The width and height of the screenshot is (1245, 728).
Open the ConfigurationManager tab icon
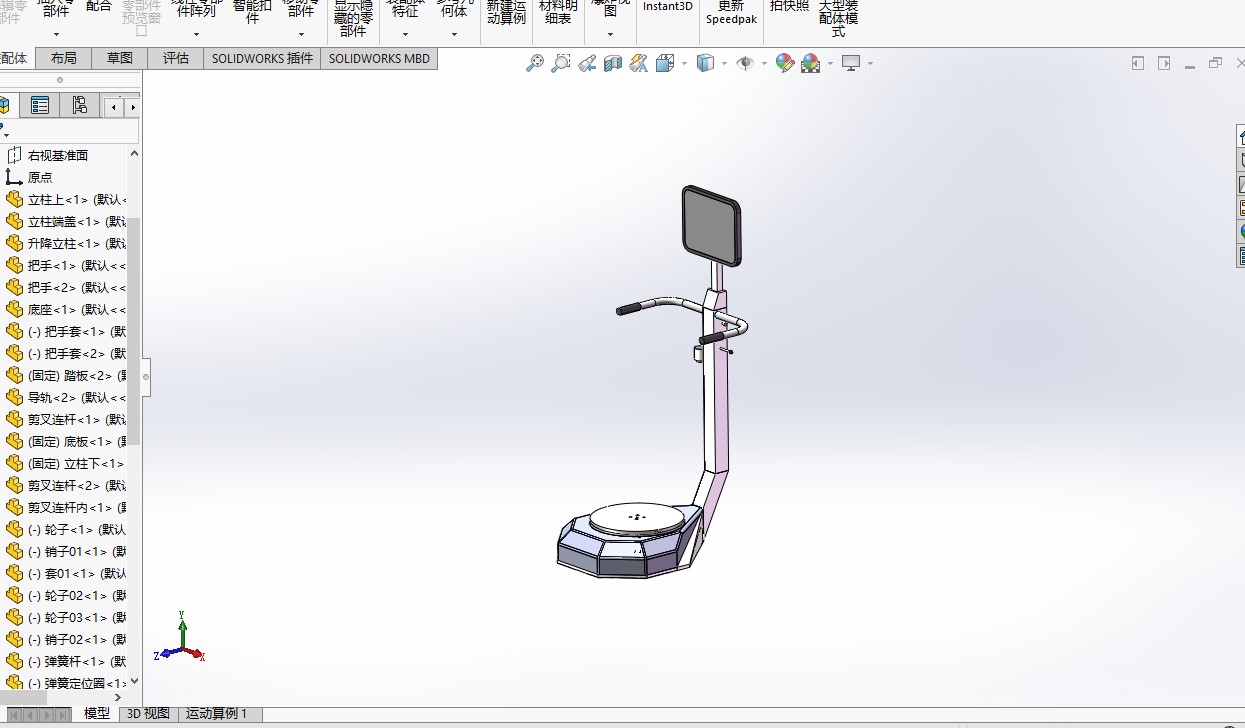pyautogui.click(x=80, y=105)
